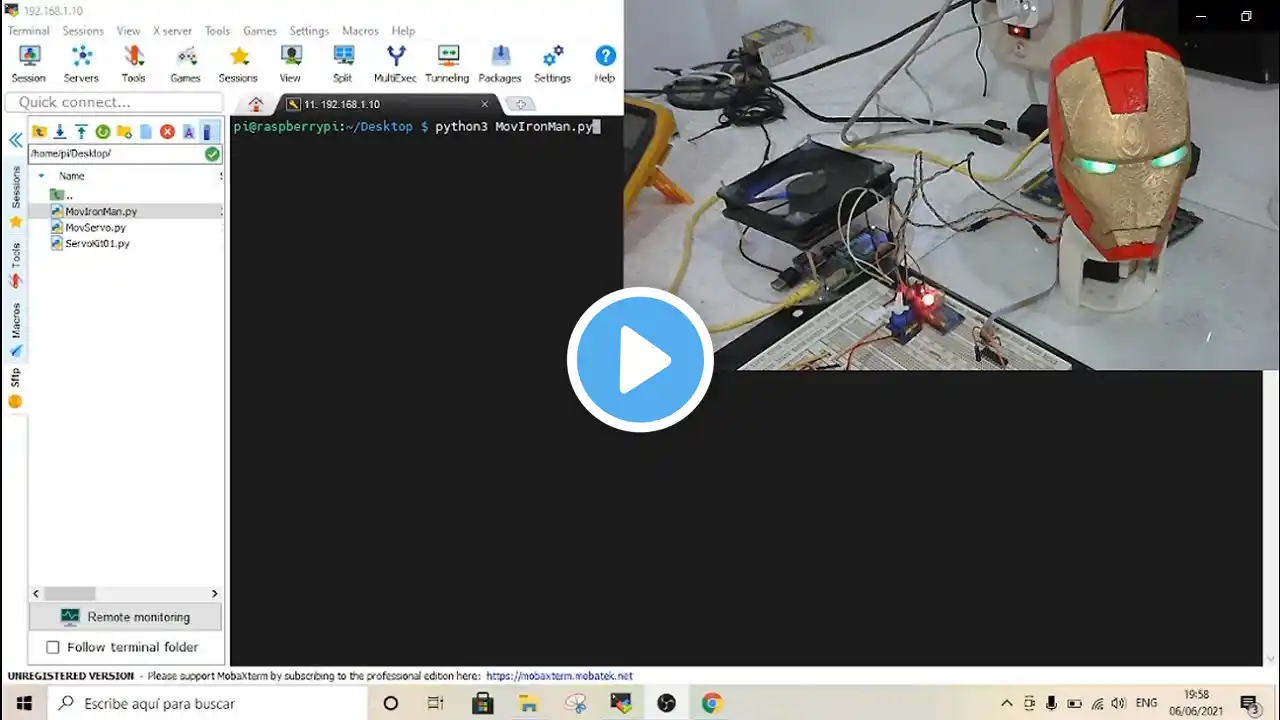
Task: Open the Windows Start menu
Action: (24, 703)
